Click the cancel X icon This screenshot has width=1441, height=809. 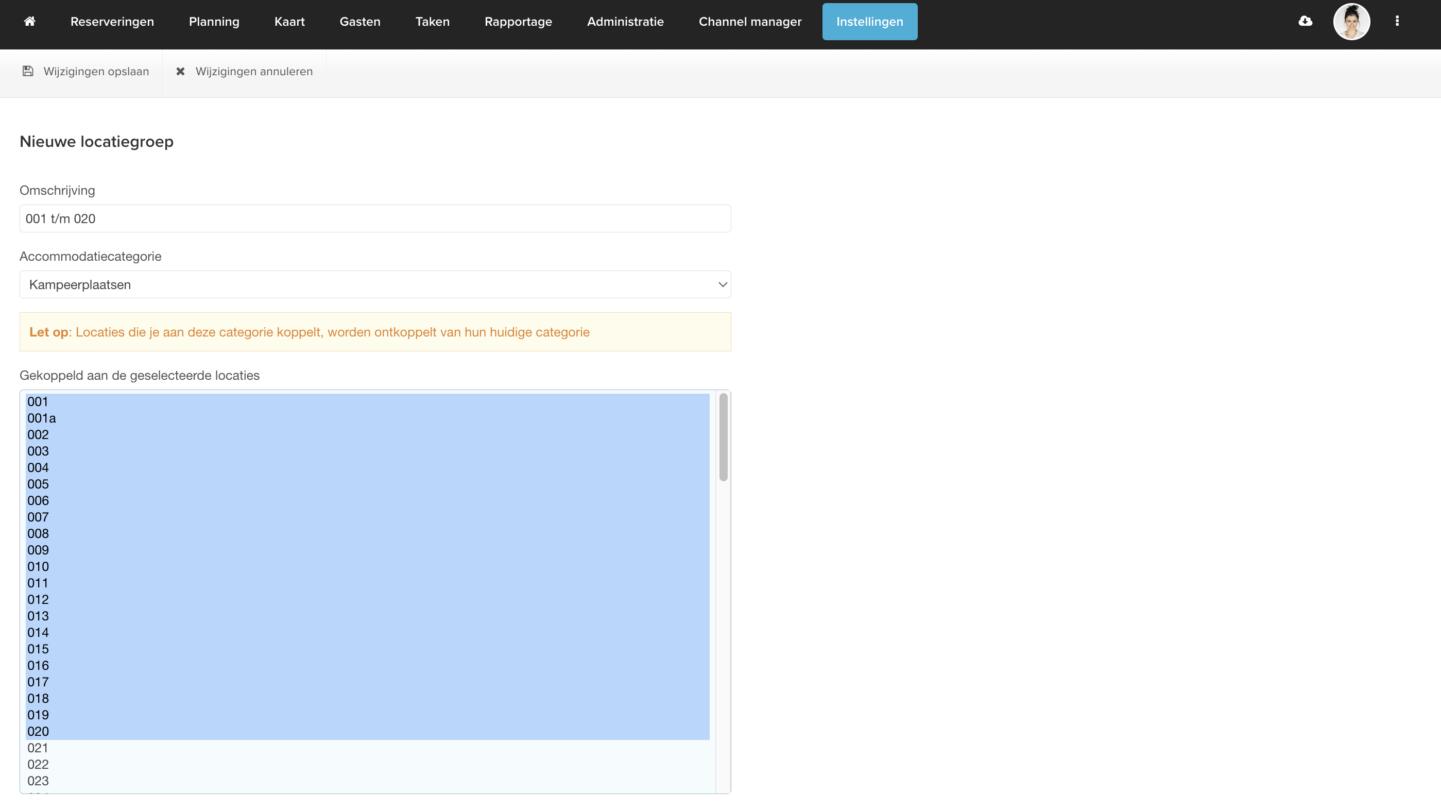click(x=180, y=71)
